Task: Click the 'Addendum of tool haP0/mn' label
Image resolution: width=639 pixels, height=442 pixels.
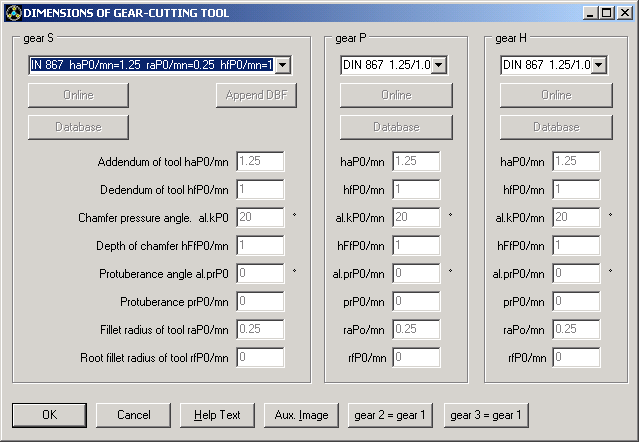Action: pyautogui.click(x=163, y=162)
